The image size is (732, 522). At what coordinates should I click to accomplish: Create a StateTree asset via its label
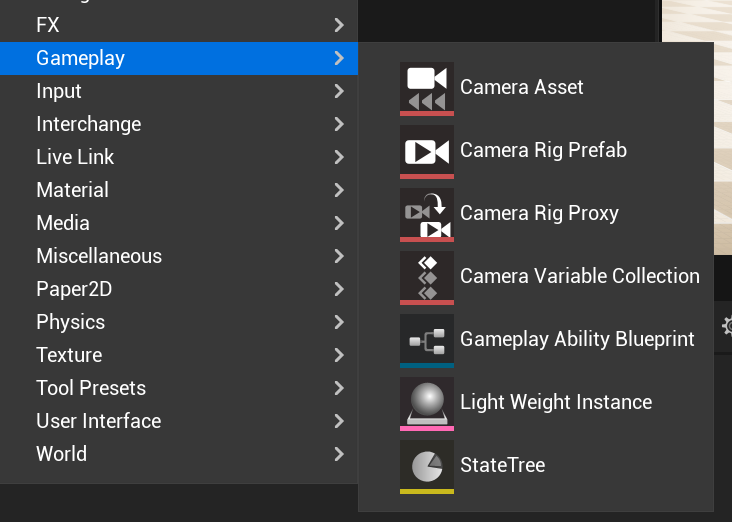tap(502, 465)
